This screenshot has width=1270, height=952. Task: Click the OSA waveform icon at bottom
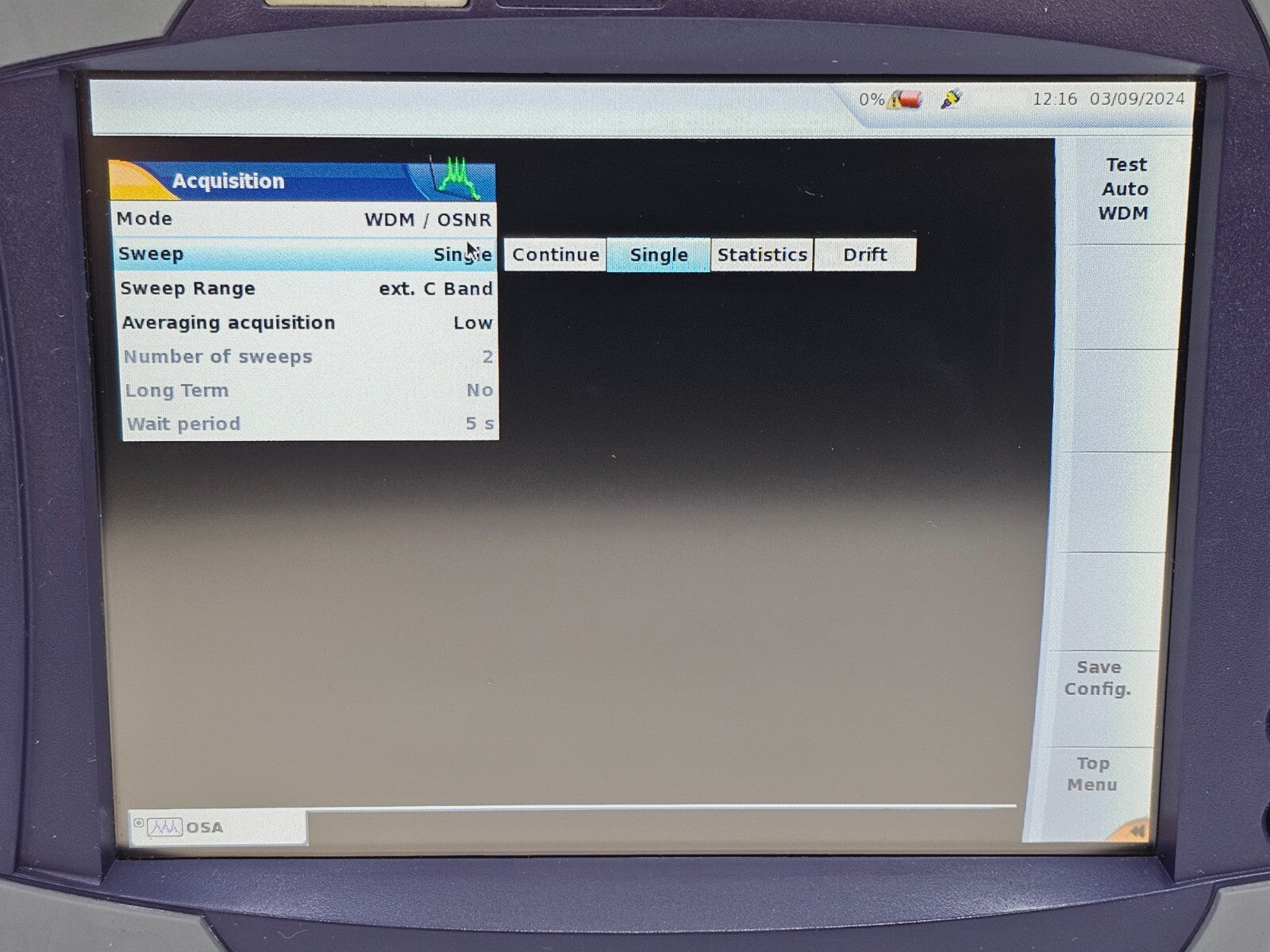pyautogui.click(x=164, y=827)
